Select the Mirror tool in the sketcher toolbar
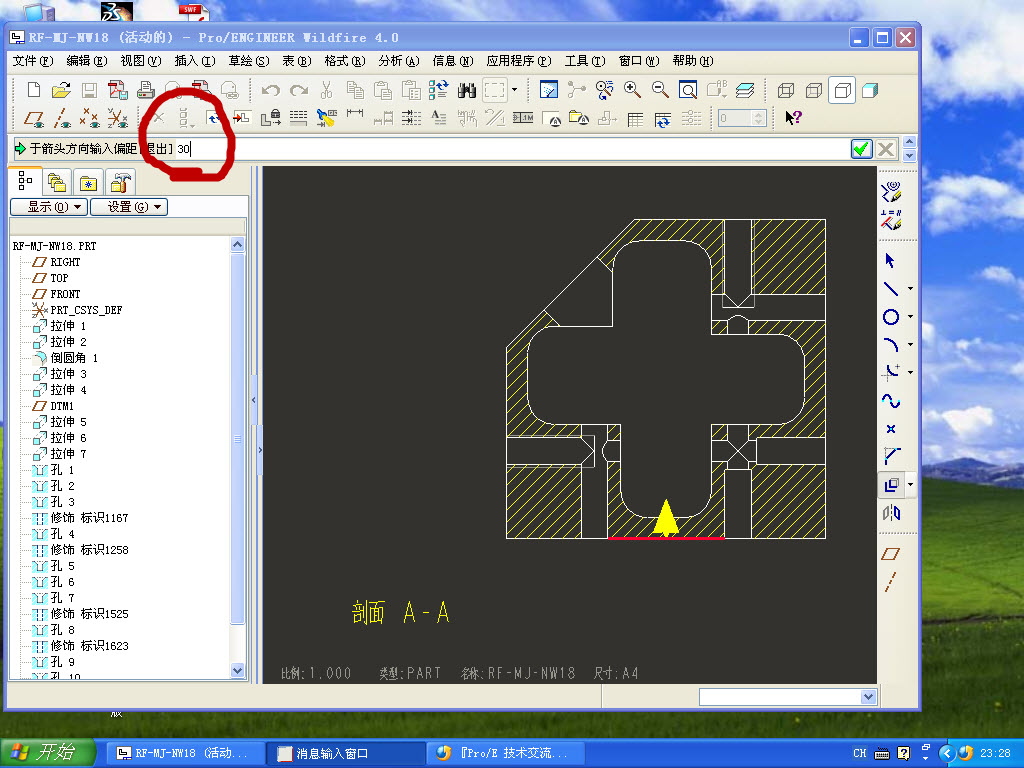The height and width of the screenshot is (768, 1024). (891, 513)
